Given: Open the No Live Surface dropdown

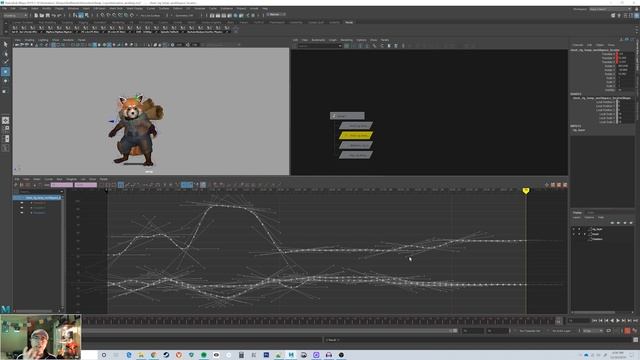Looking at the screenshot, I should [150, 16].
